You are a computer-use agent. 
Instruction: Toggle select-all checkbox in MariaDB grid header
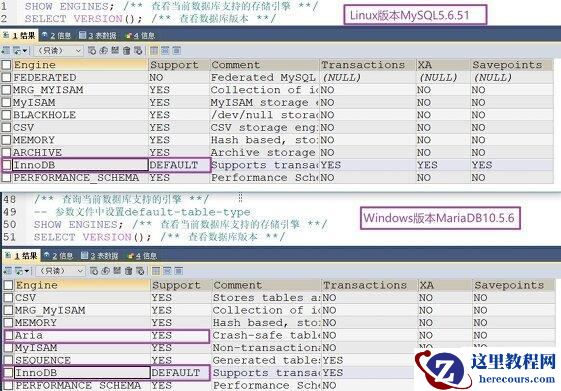coord(9,285)
